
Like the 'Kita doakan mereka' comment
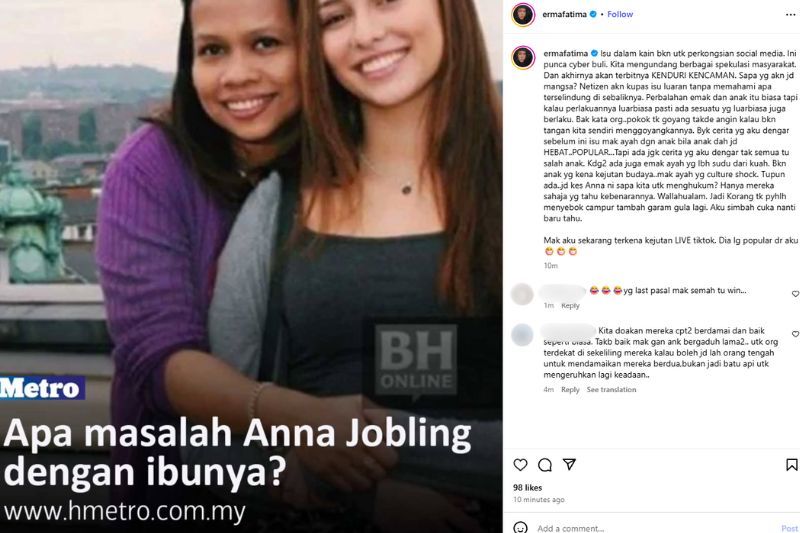pyautogui.click(x=795, y=334)
